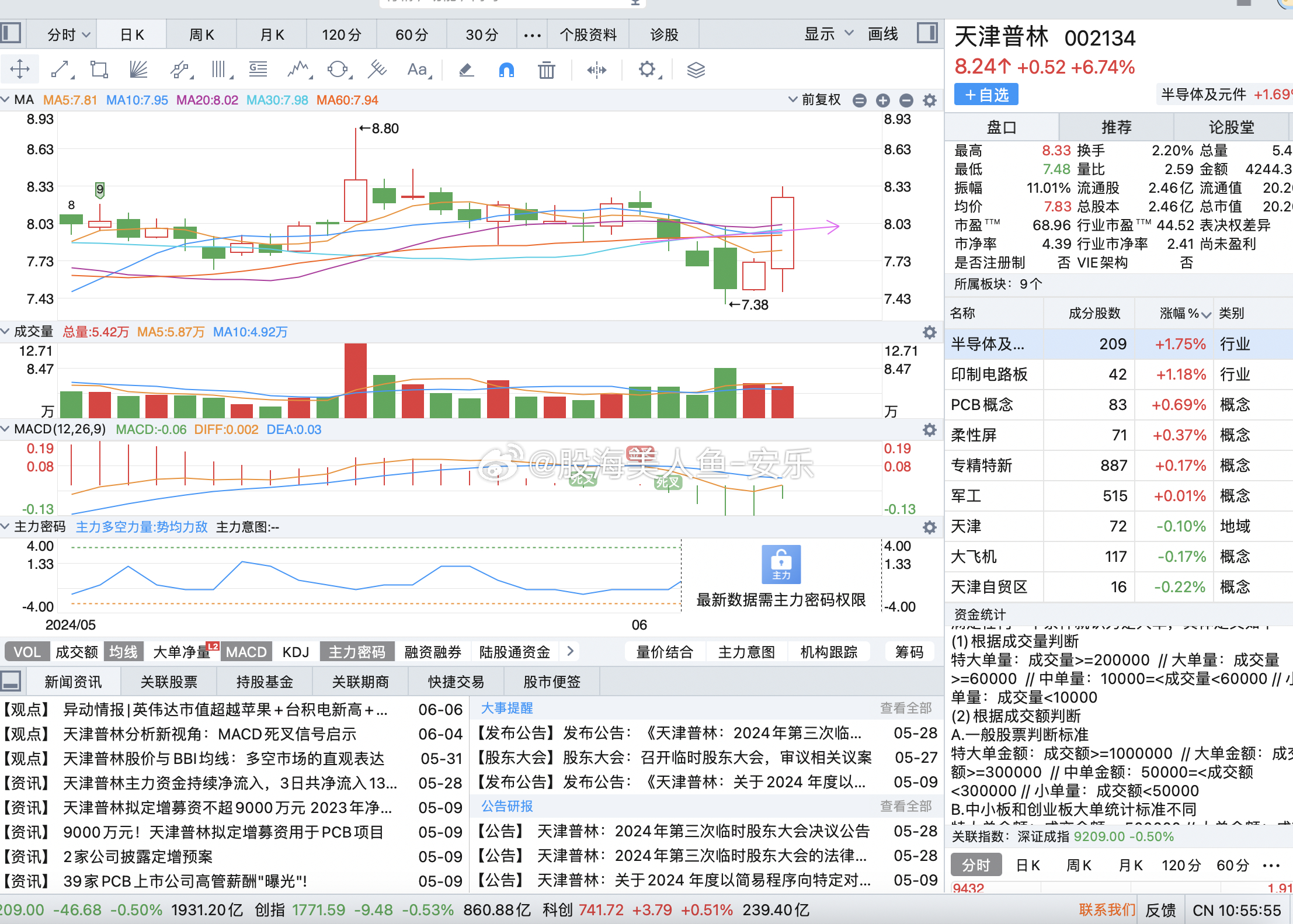This screenshot has height=924, width=1293.
Task: Select the rectangle shape tool
Action: 99,70
